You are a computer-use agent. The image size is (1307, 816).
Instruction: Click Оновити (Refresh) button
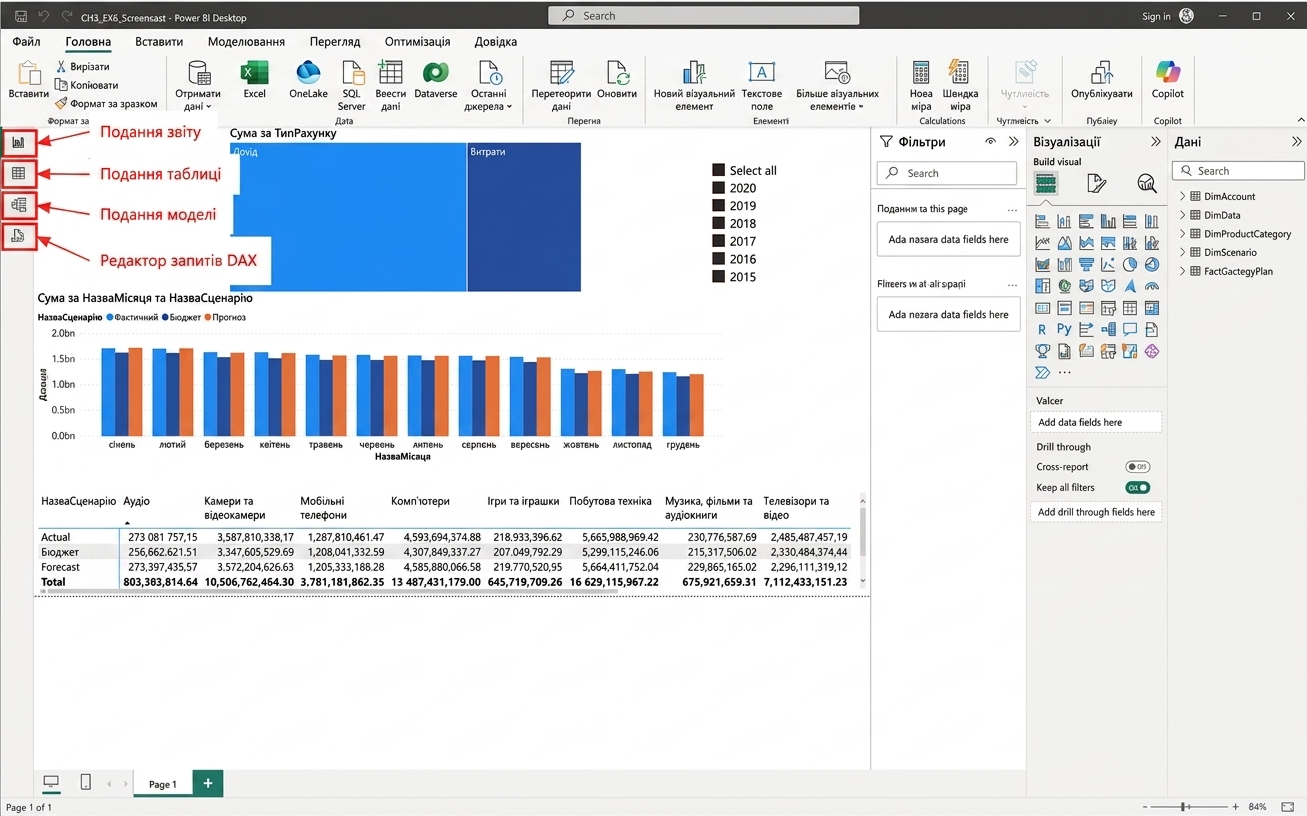(x=617, y=80)
